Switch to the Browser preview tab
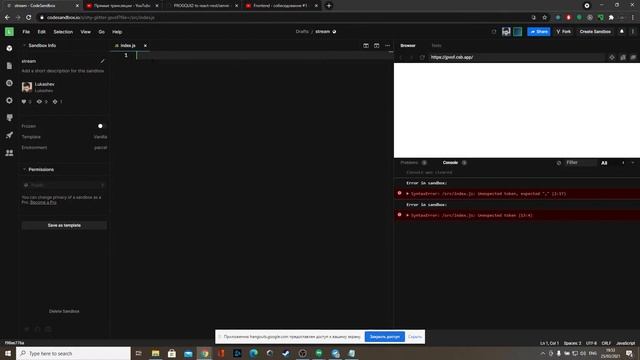 tap(408, 46)
